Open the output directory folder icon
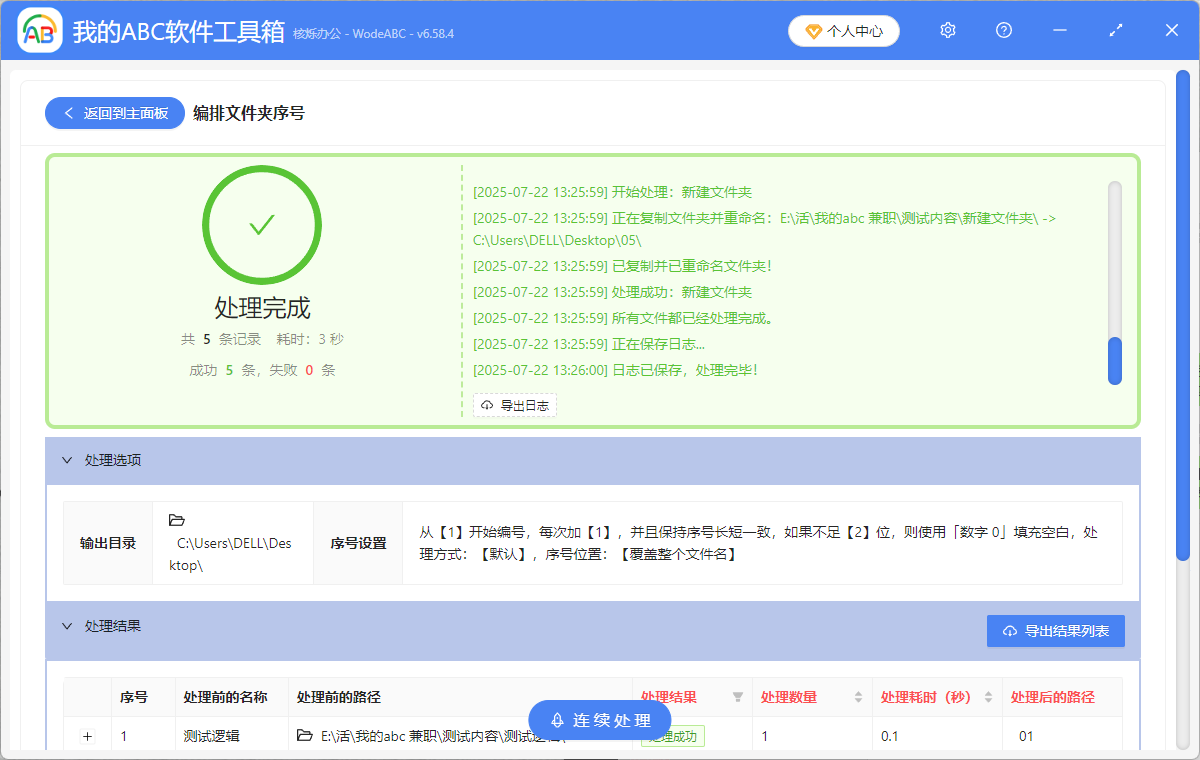Screen dimensions: 1200x760 tap(177, 520)
